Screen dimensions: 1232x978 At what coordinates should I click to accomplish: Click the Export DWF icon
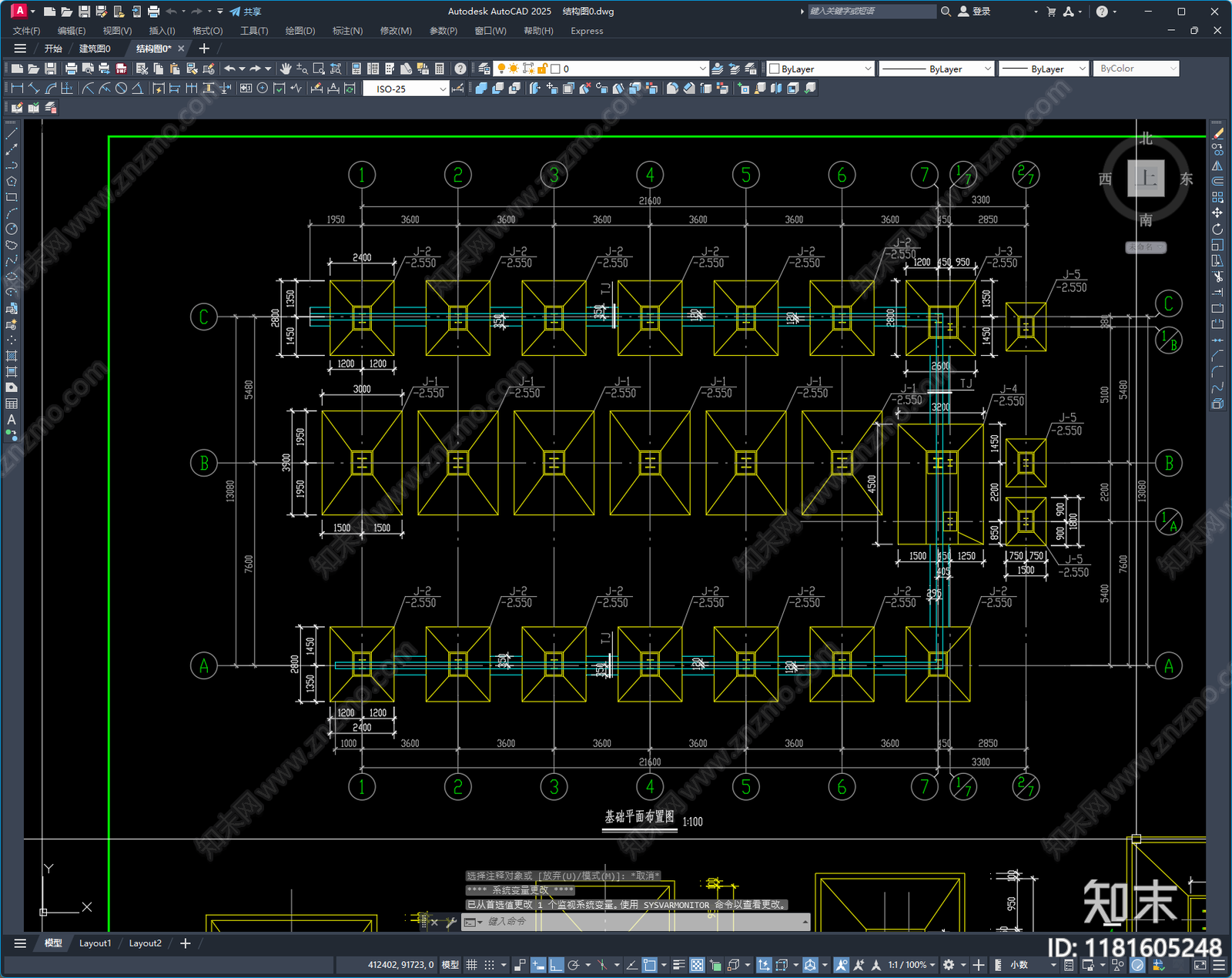coord(121,69)
